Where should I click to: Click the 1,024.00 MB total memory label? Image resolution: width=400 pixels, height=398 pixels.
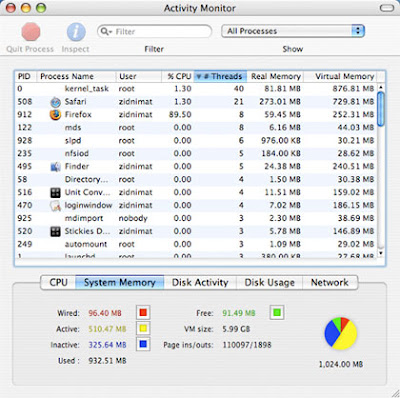coord(341,364)
